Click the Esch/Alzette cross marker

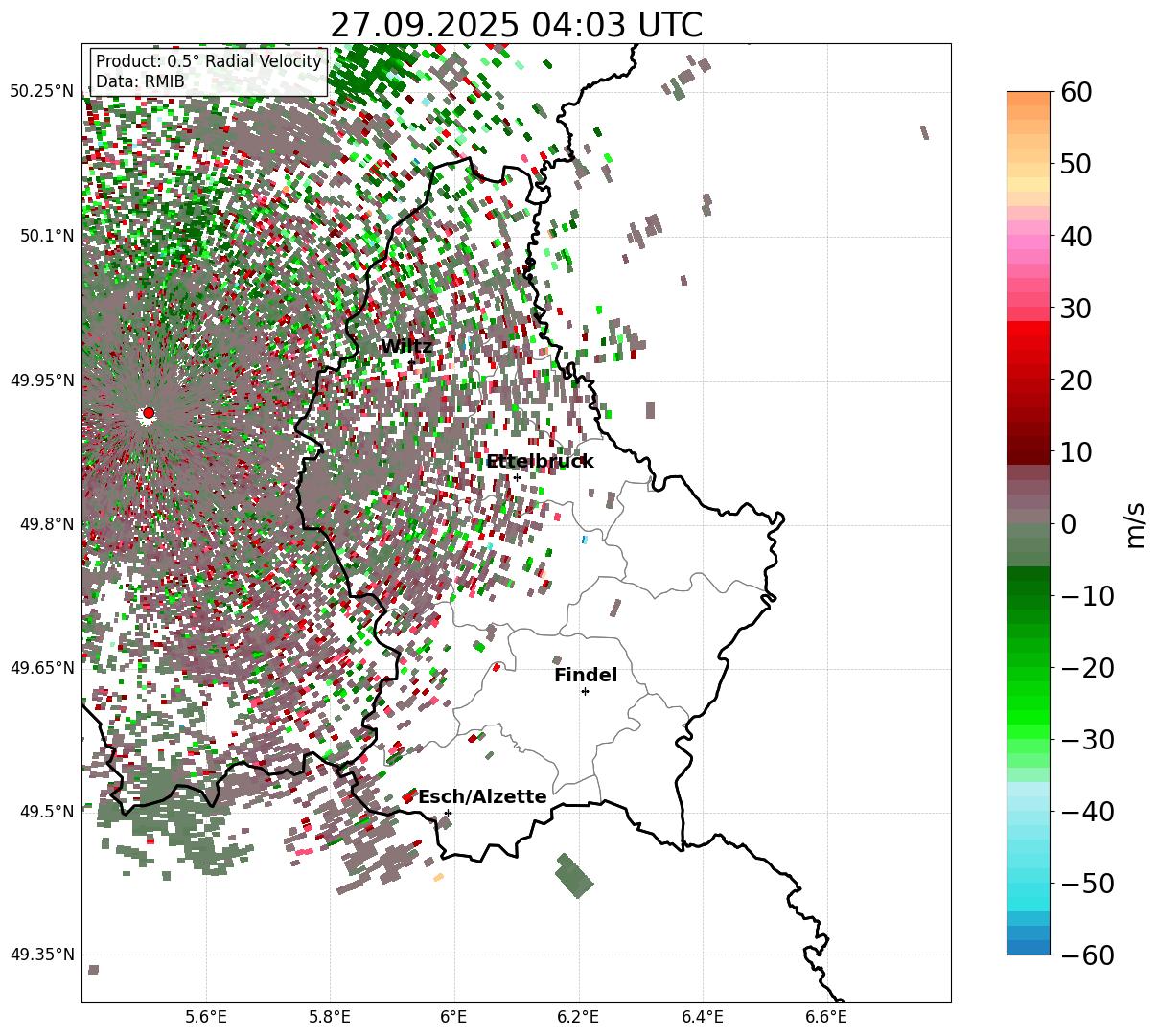[448, 813]
